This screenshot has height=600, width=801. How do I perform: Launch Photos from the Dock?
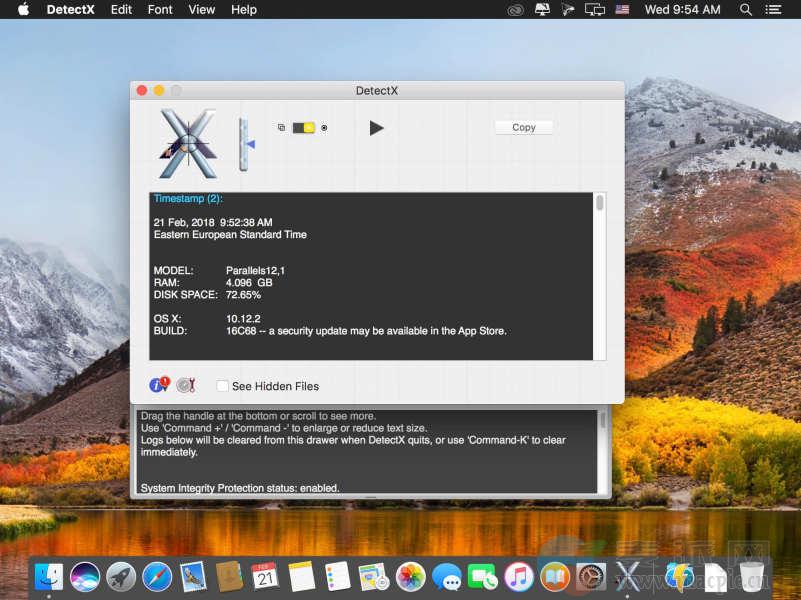point(411,576)
